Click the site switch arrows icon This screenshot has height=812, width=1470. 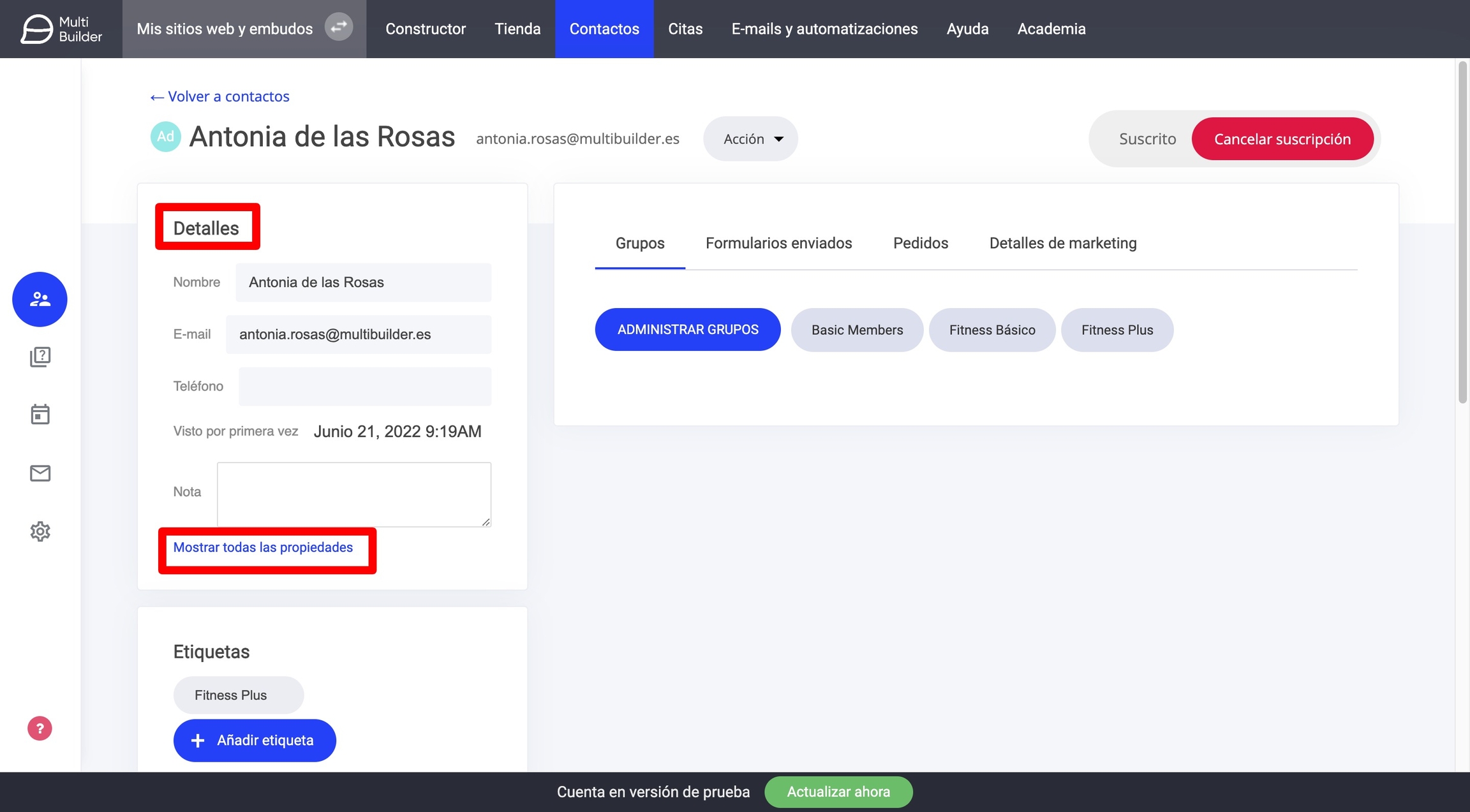coord(339,27)
